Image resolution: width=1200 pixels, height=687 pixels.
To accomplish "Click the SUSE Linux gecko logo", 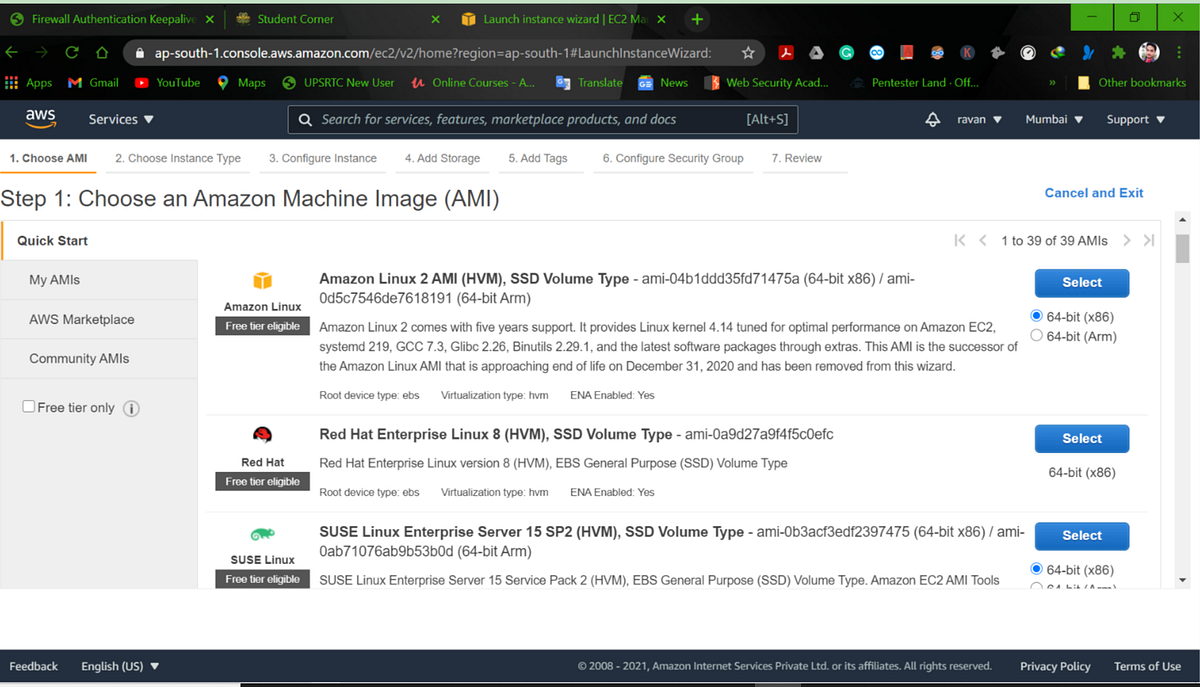I will (262, 533).
